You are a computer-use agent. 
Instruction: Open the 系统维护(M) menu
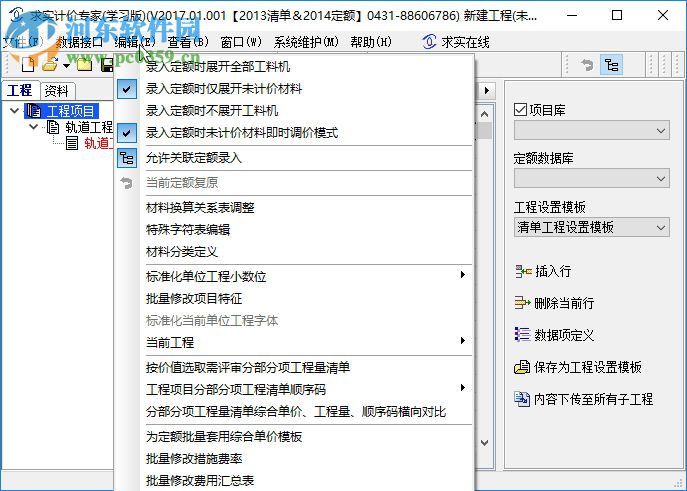306,42
